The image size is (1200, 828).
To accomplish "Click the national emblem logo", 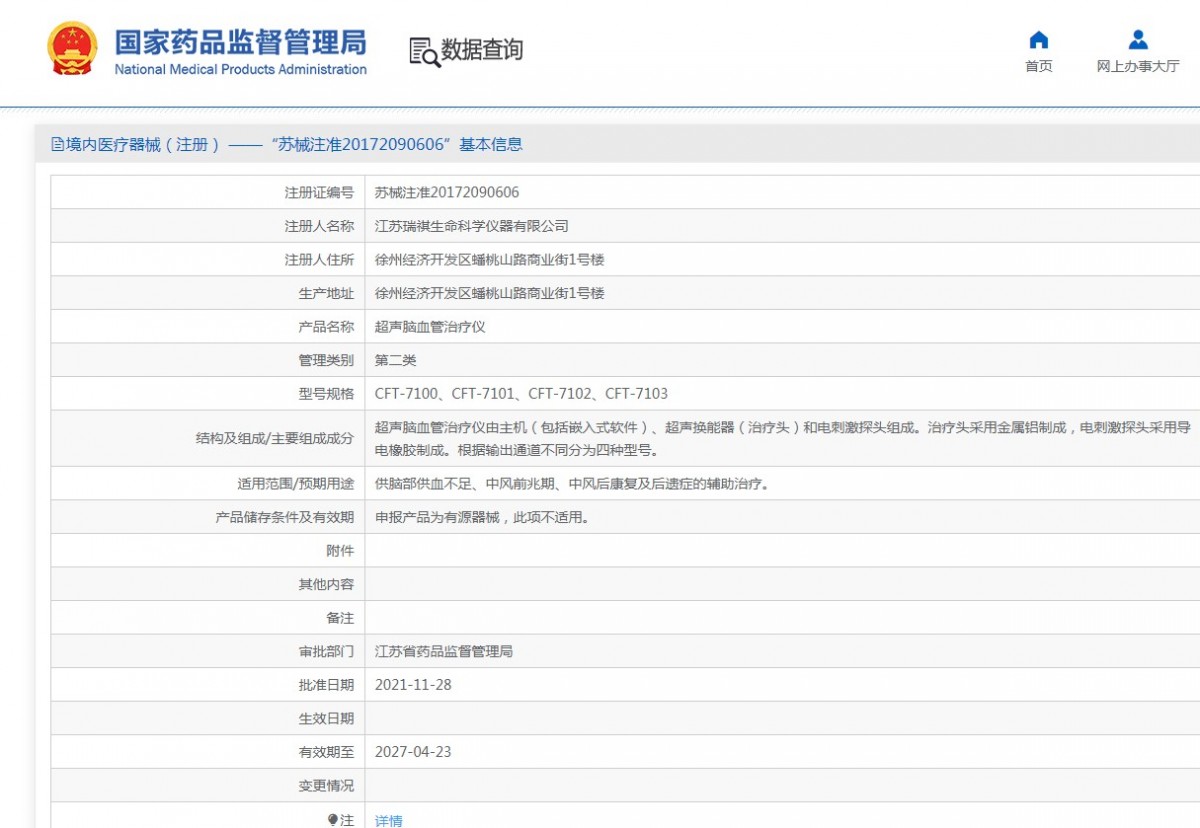I will [x=72, y=49].
